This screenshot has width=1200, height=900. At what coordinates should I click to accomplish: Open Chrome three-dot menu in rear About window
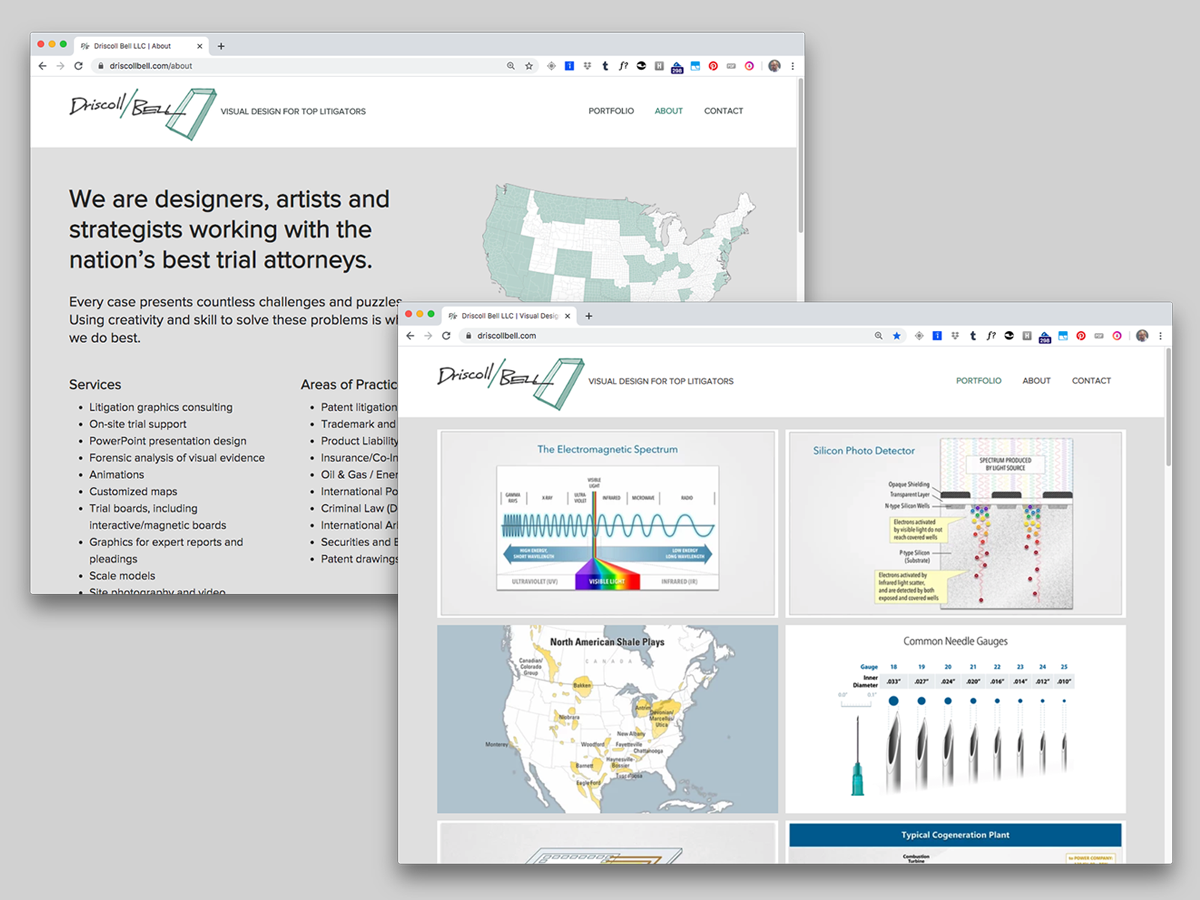[793, 66]
